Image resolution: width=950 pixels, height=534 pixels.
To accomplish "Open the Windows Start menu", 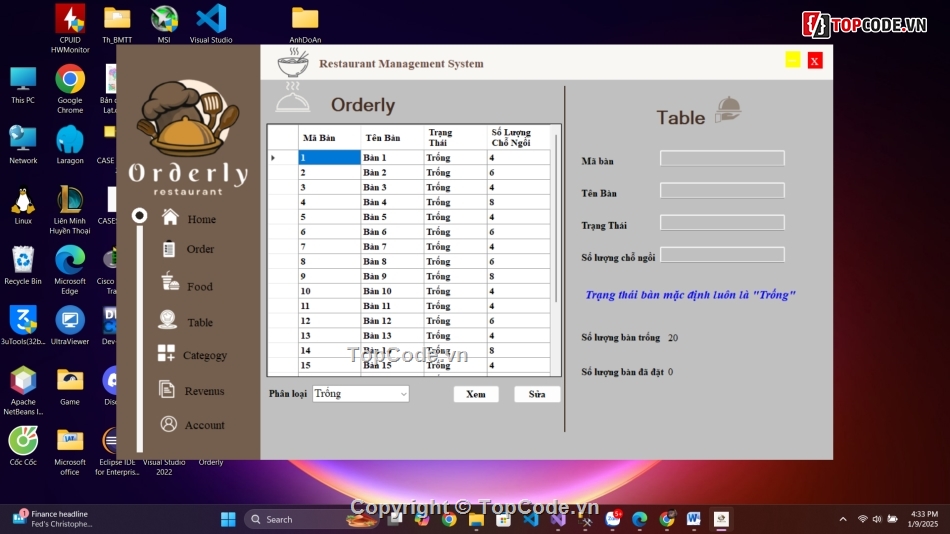I will (x=228, y=519).
